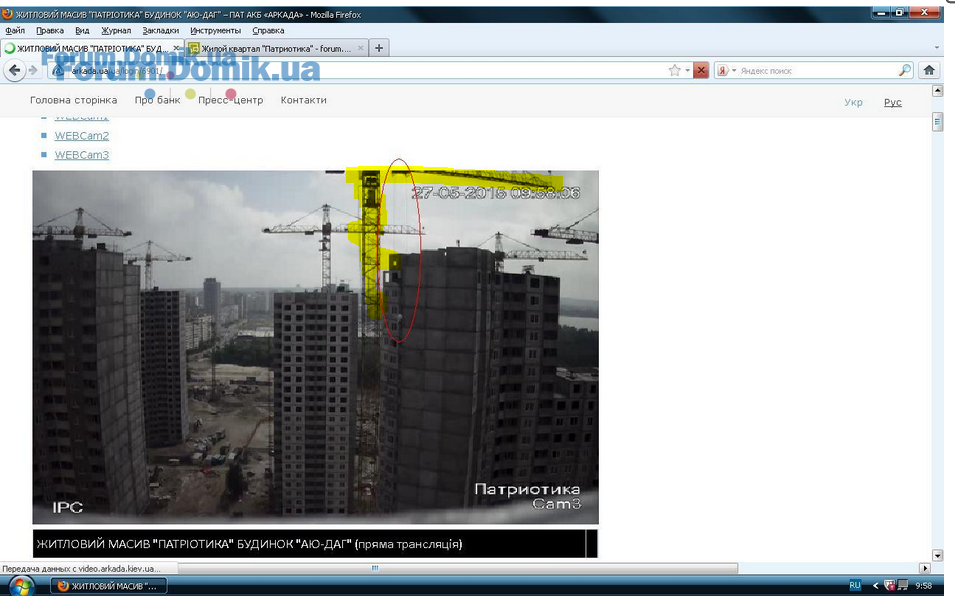Screen dimensions: 955x600
Task: Click the search magnifier icon
Action: pos(905,71)
